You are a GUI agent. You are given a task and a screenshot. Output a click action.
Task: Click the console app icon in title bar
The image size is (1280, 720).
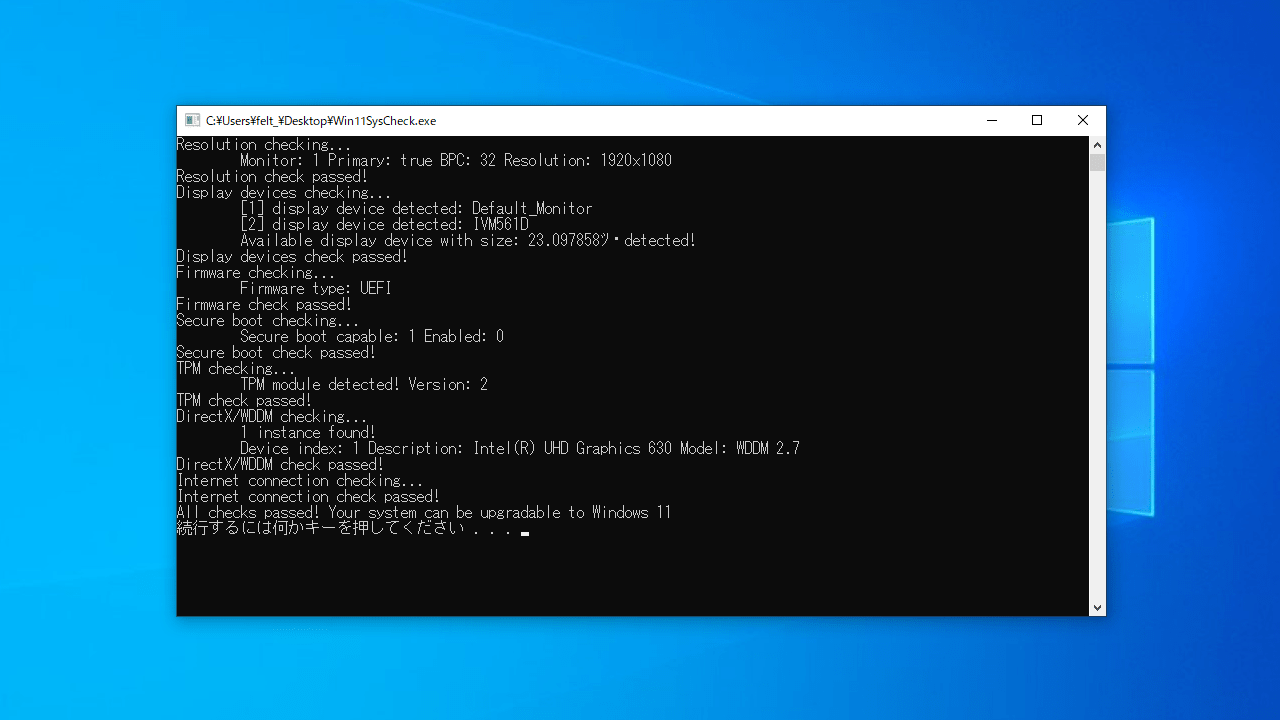(x=192, y=120)
